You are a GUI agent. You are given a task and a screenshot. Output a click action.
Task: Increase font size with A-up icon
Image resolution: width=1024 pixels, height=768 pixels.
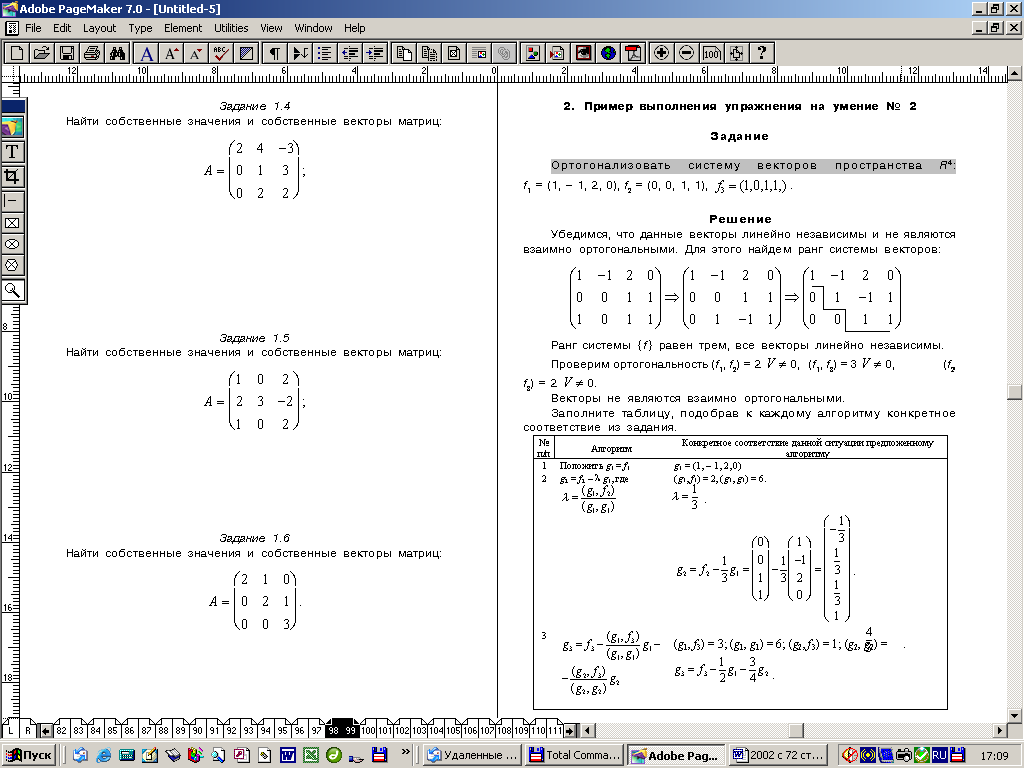coord(172,53)
